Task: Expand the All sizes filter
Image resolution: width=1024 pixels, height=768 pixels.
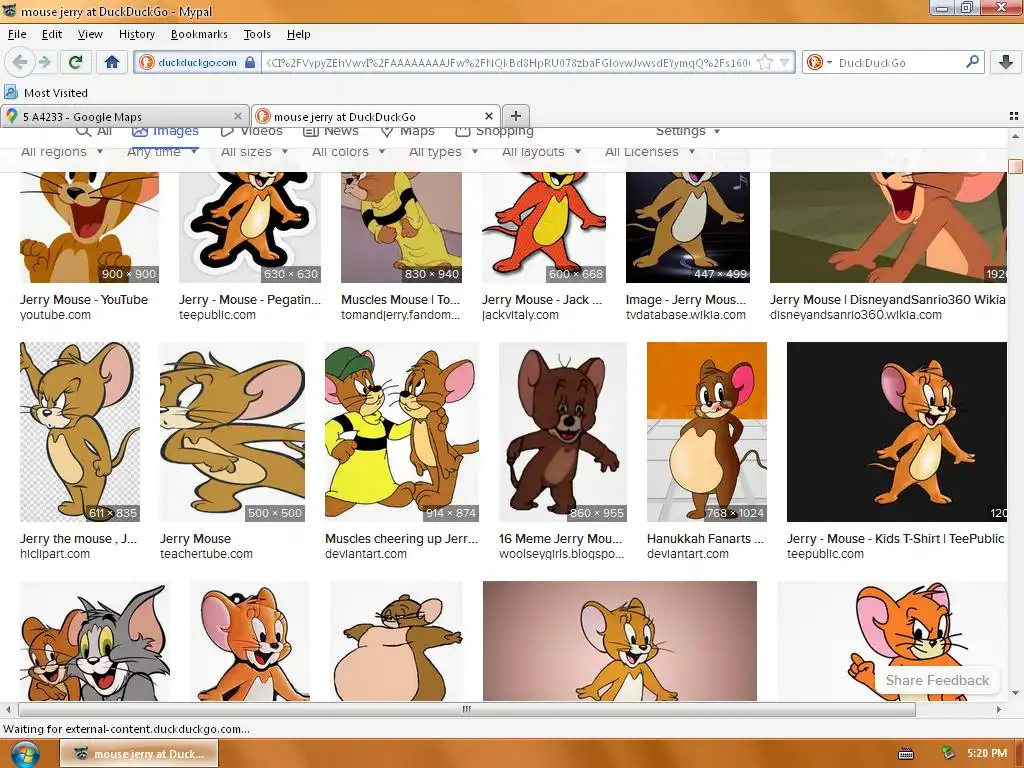Action: tap(254, 152)
